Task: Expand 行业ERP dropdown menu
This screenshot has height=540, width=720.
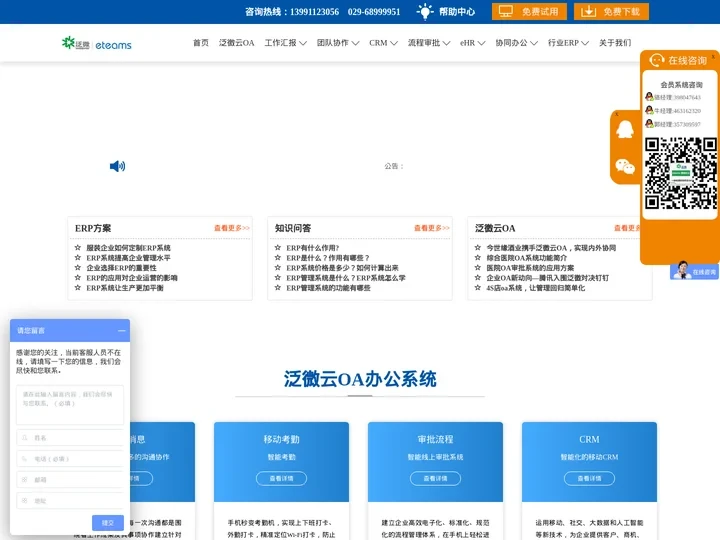Action: pyautogui.click(x=568, y=43)
